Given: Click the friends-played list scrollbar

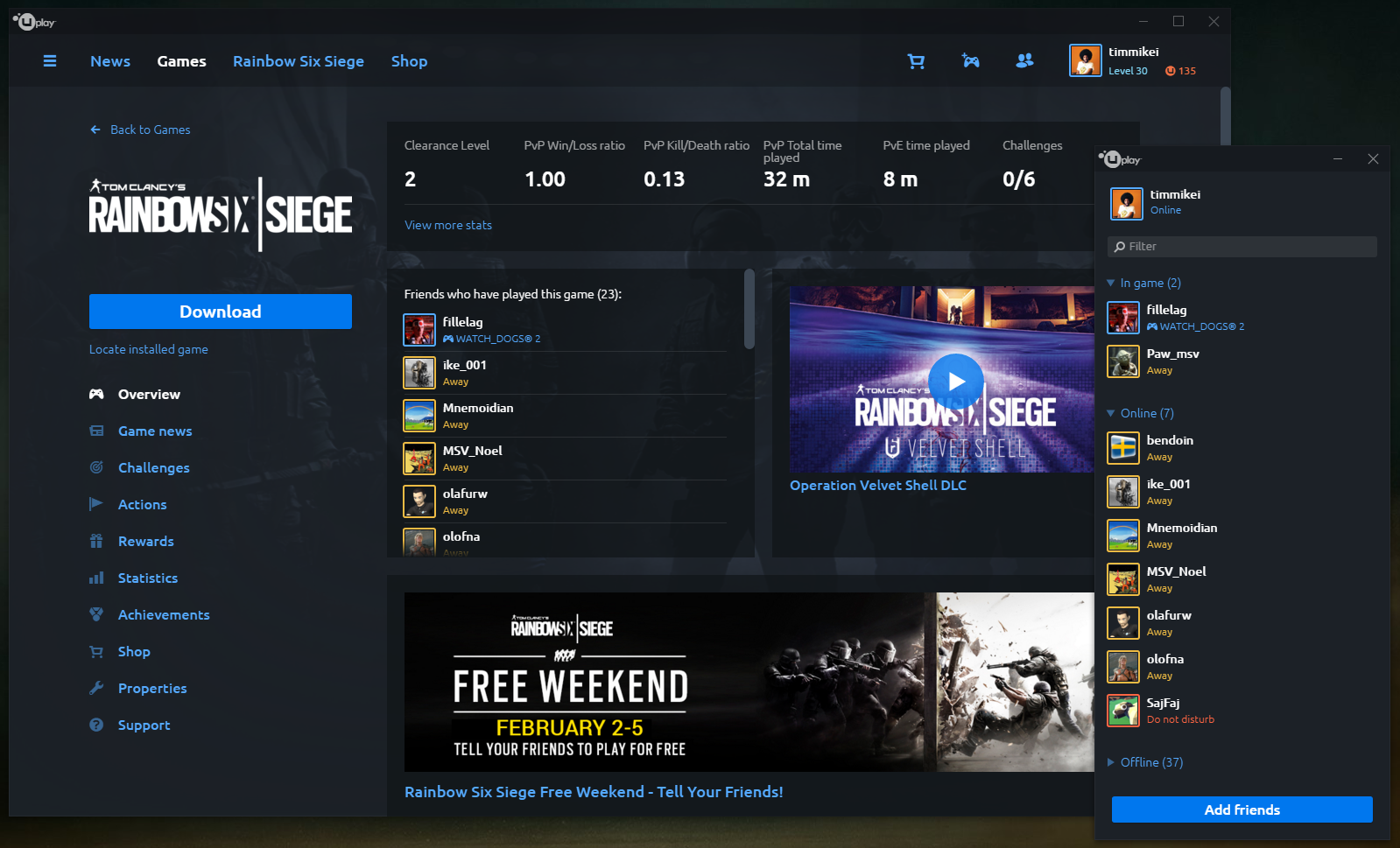Looking at the screenshot, I should 749,309.
